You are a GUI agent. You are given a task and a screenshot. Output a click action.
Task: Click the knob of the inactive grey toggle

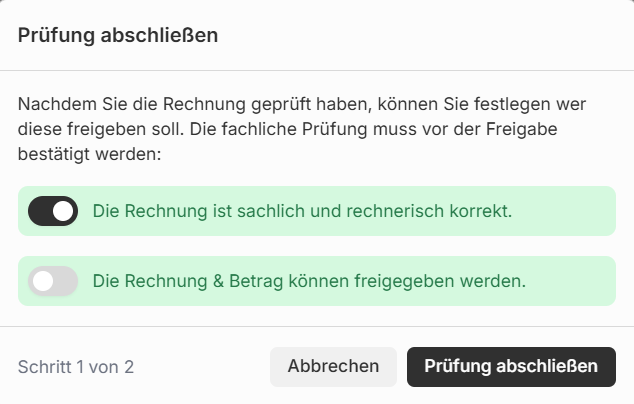(x=43, y=282)
